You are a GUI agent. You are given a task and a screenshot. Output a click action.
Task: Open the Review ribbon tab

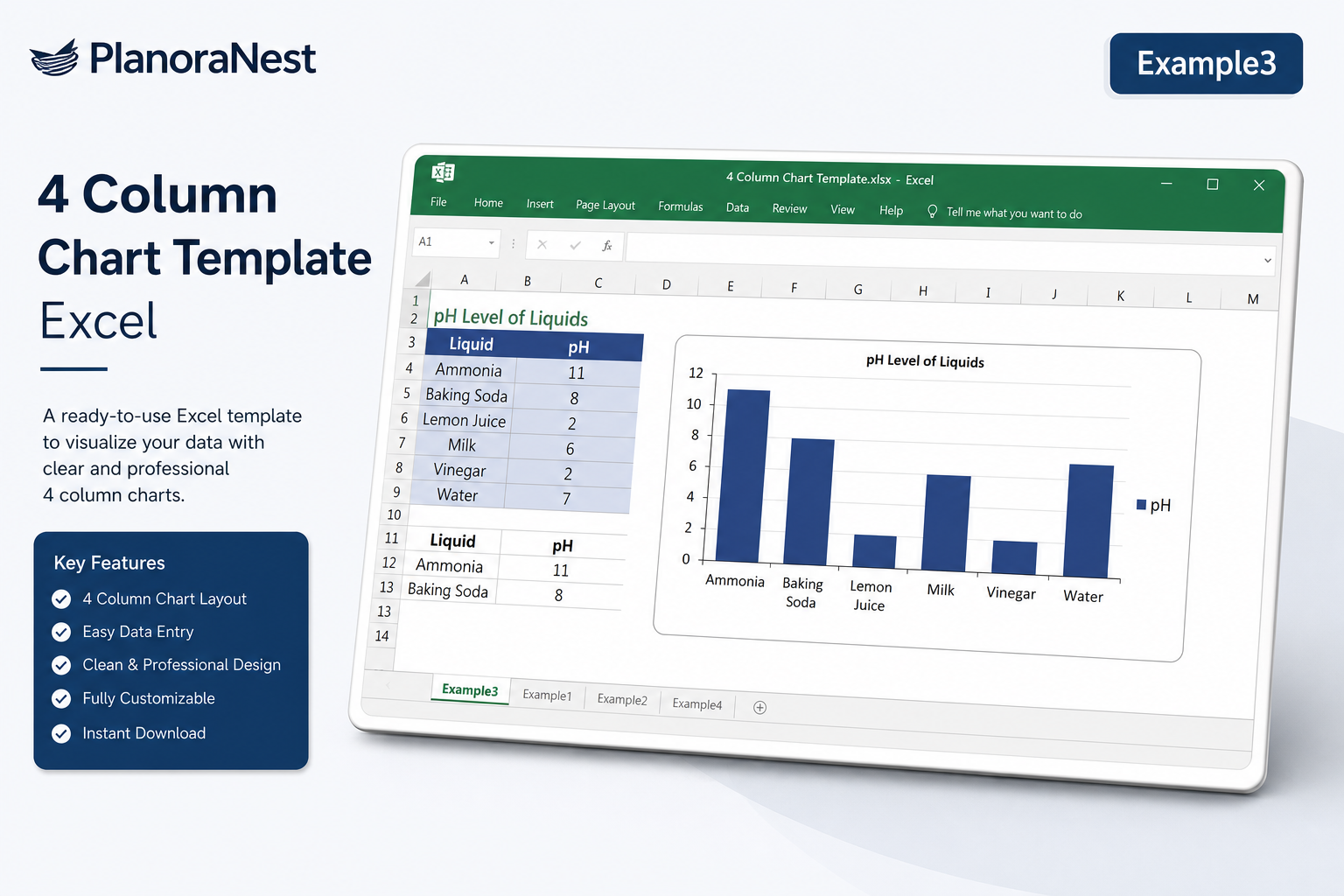[789, 208]
